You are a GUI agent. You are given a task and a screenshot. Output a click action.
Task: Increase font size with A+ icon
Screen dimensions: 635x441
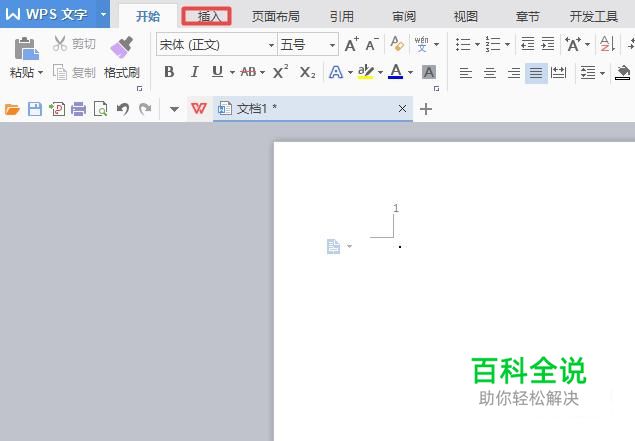click(352, 44)
